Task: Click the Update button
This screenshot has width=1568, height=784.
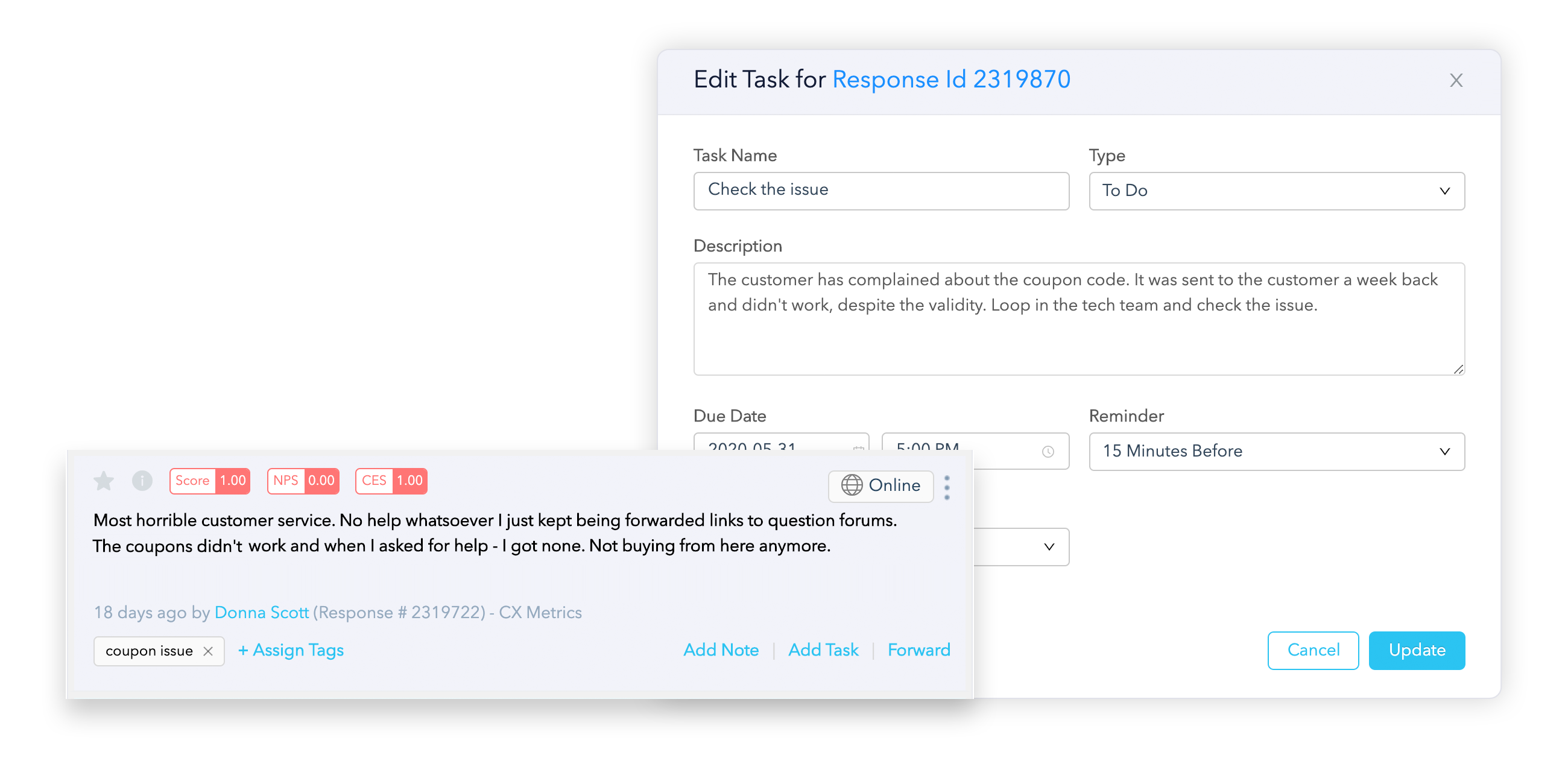Action: [x=1417, y=650]
